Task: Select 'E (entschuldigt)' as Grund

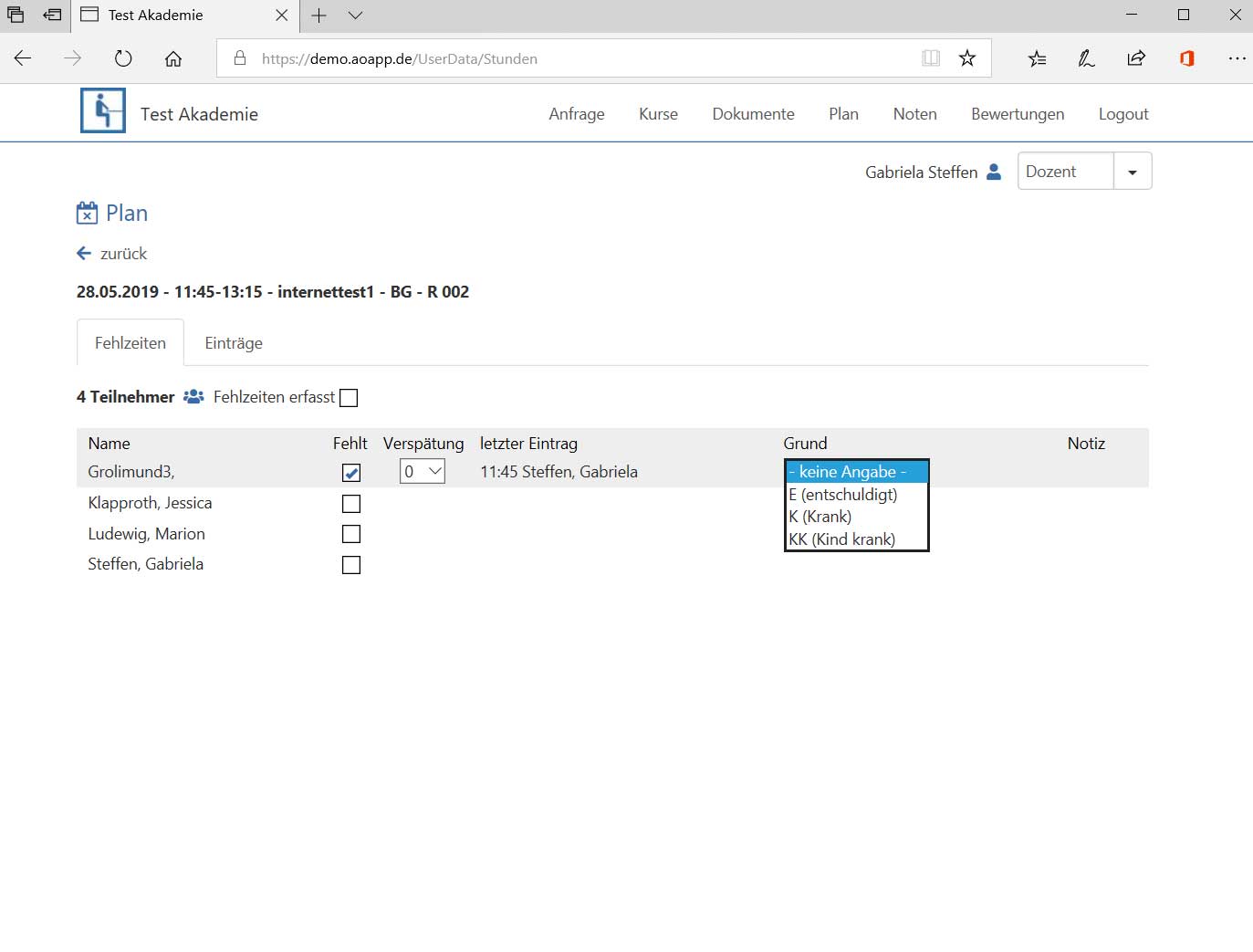Action: 857,495
